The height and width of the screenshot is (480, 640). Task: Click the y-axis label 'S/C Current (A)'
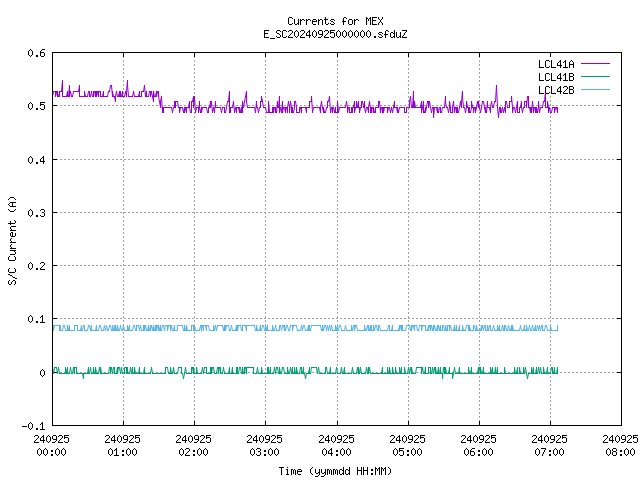point(12,240)
